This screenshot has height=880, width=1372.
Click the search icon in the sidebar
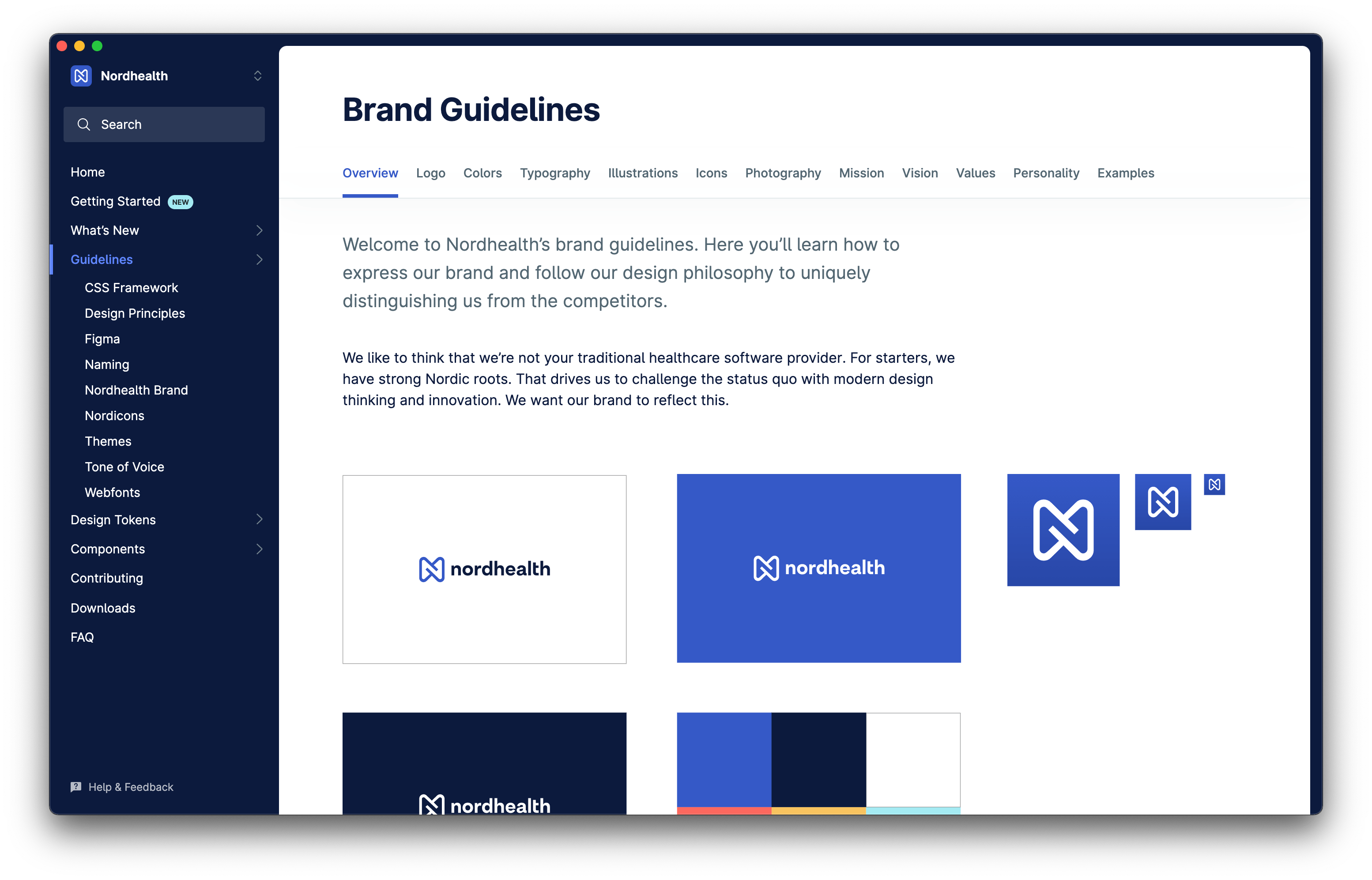click(x=84, y=124)
